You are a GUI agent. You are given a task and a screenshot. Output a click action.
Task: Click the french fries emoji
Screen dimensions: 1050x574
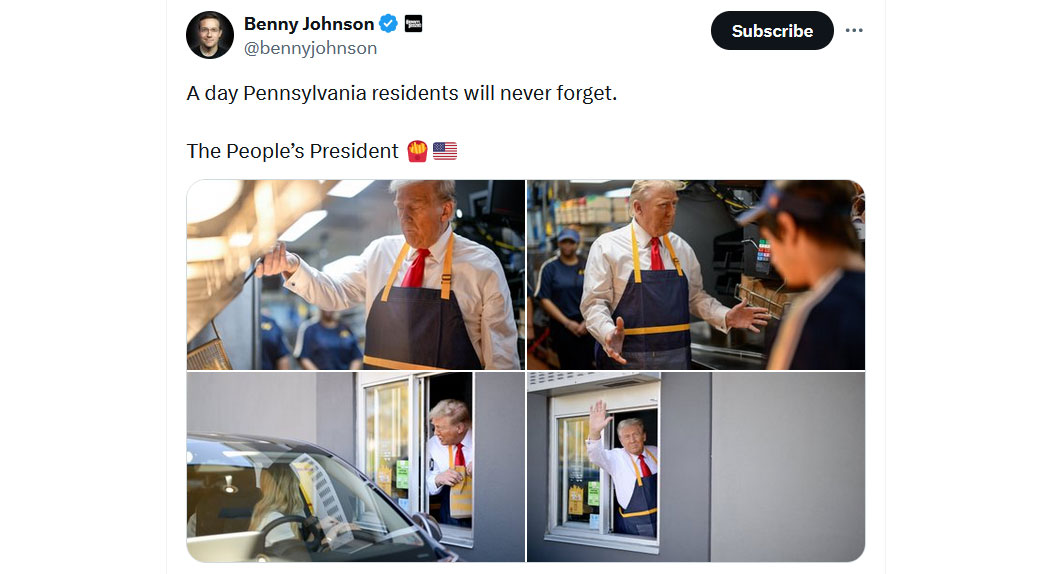(x=417, y=151)
